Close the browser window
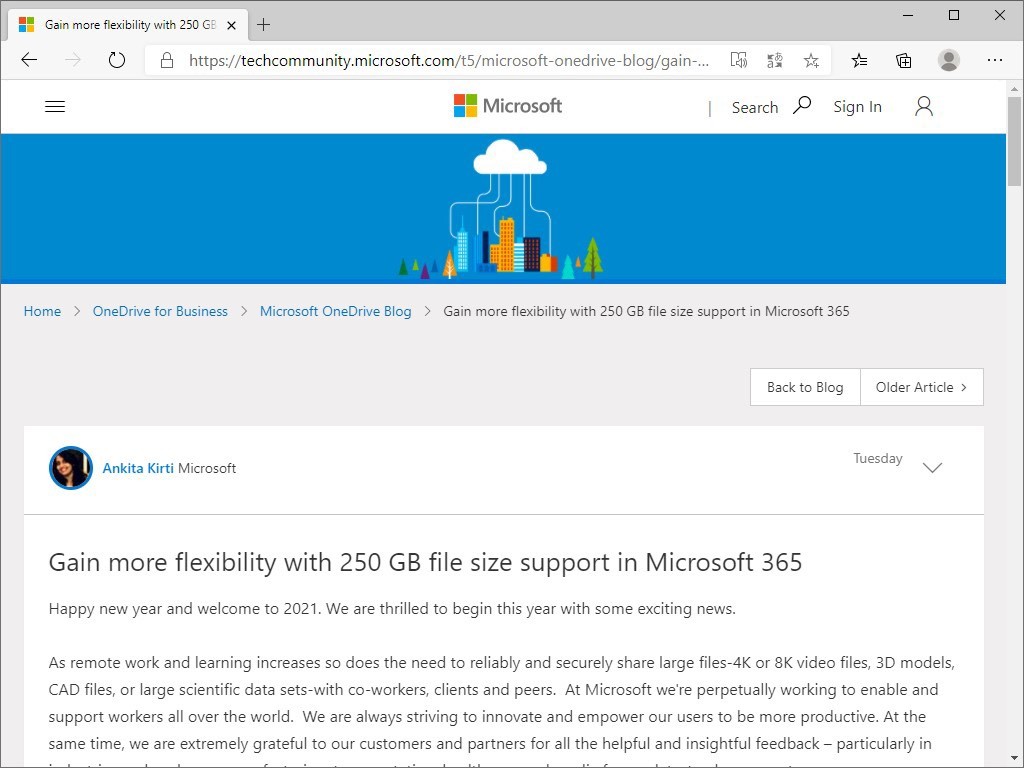This screenshot has height=768, width=1024. click(1000, 15)
